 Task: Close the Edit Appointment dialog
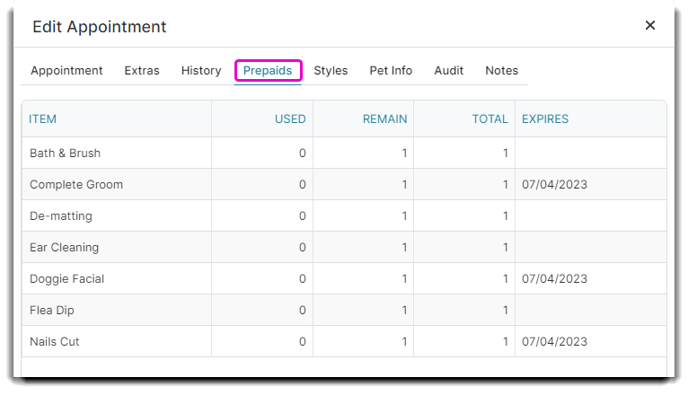click(x=650, y=25)
